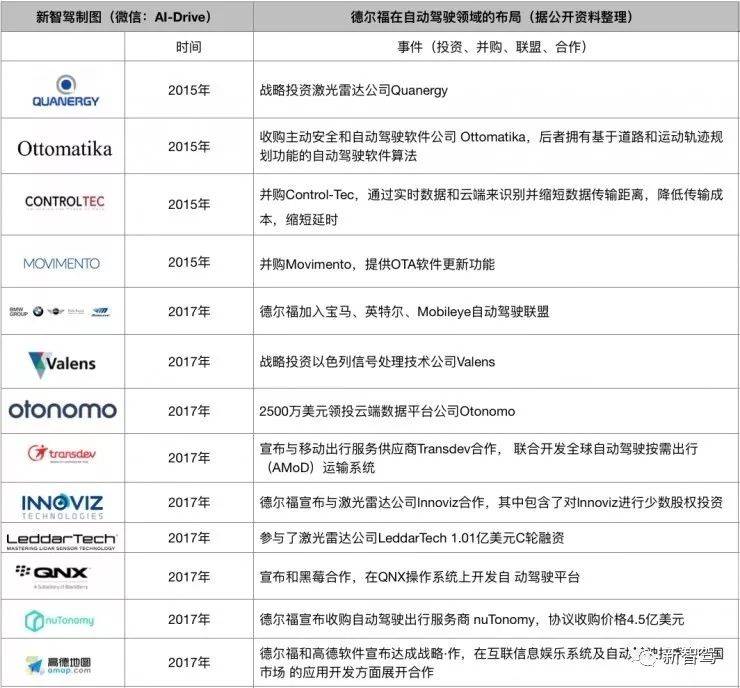Click the nuTonomy logo
The height and width of the screenshot is (688, 740).
coord(59,621)
